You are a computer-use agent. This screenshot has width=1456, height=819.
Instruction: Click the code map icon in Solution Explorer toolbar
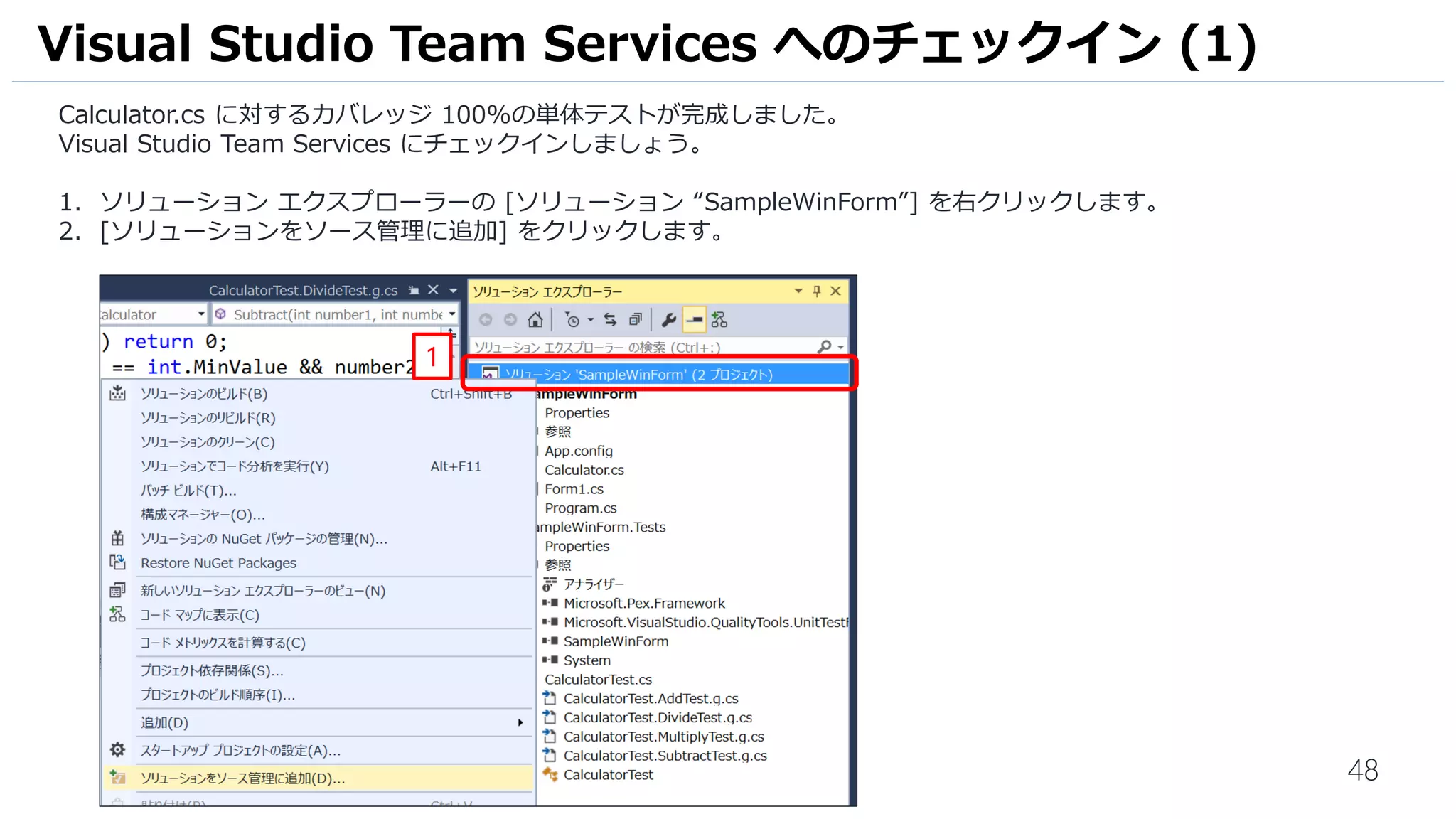click(719, 320)
